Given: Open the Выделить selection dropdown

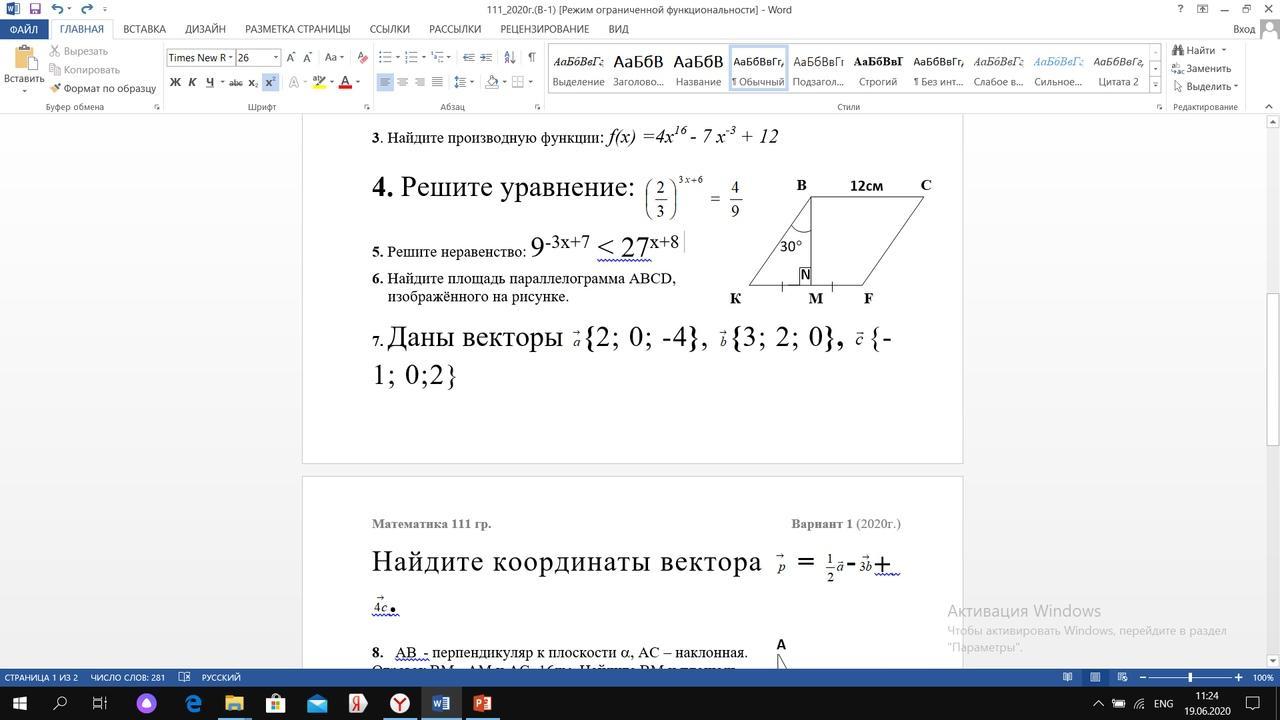Looking at the screenshot, I should [x=1205, y=86].
